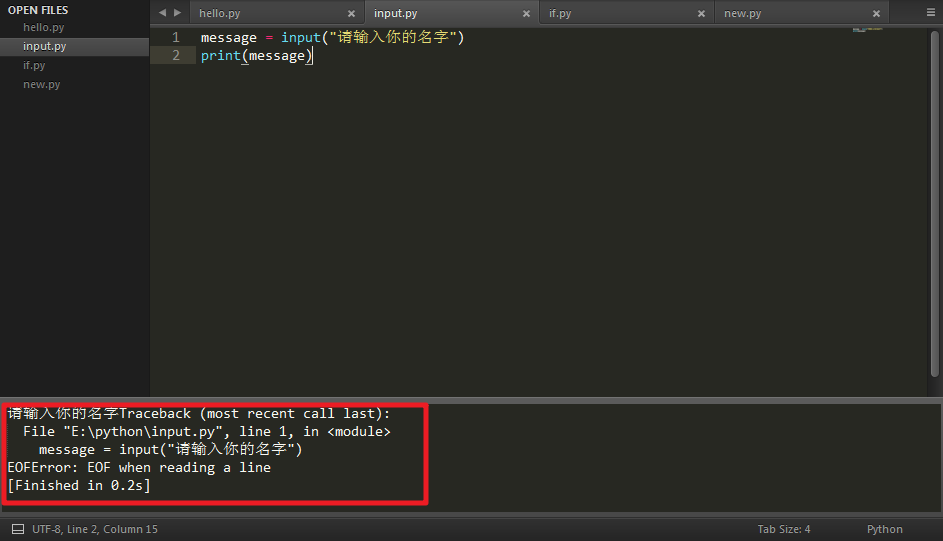This screenshot has height=541, width=943.
Task: Close the if.py tab
Action: pyautogui.click(x=701, y=14)
